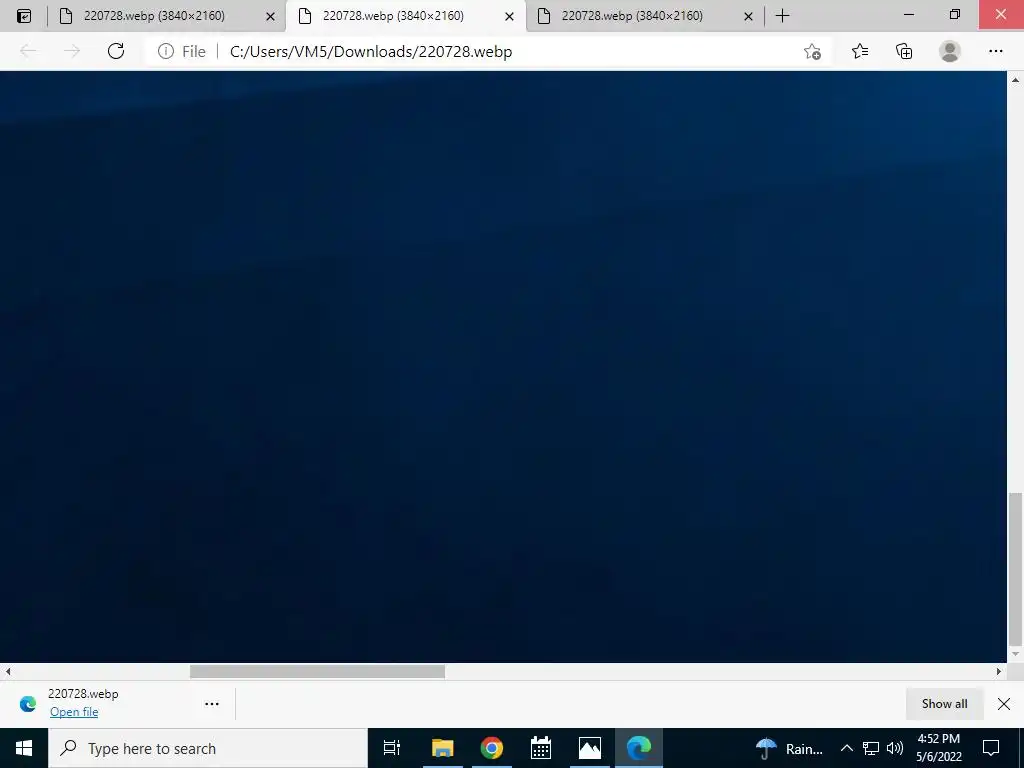The width and height of the screenshot is (1024, 768).
Task: Open File Explorer from taskbar
Action: coord(442,748)
